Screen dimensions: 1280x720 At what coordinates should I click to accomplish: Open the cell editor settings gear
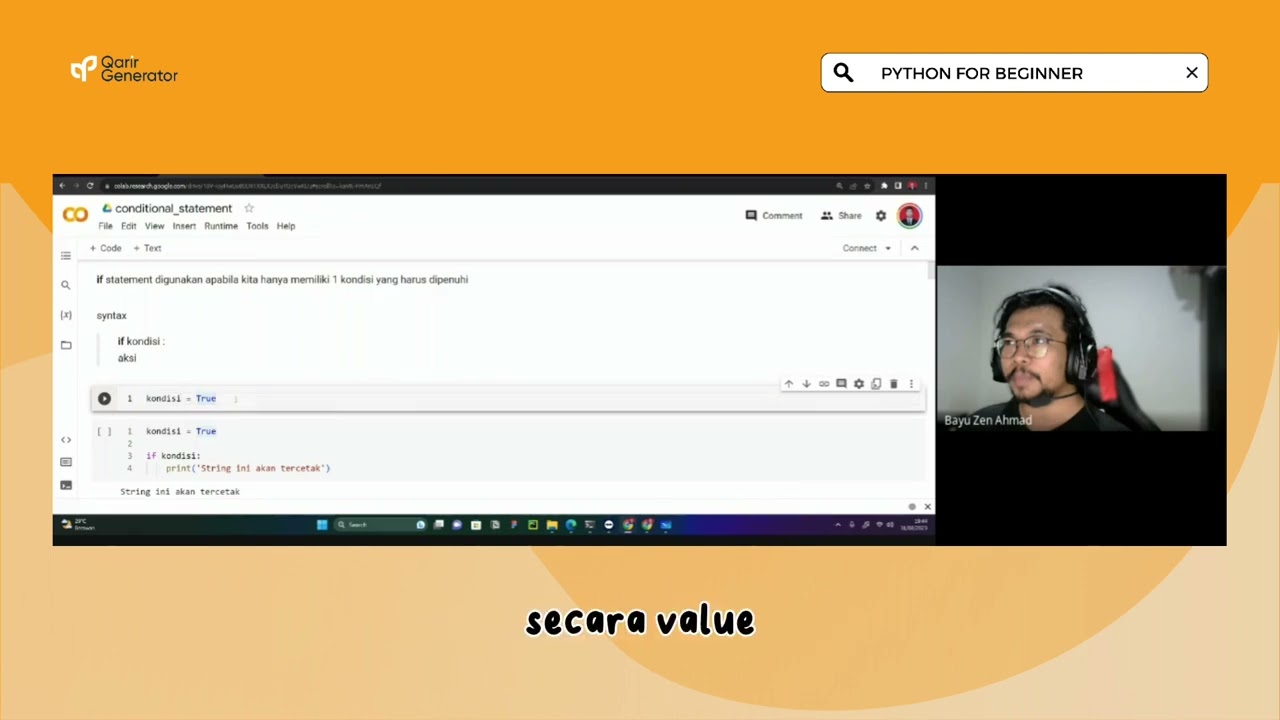858,384
